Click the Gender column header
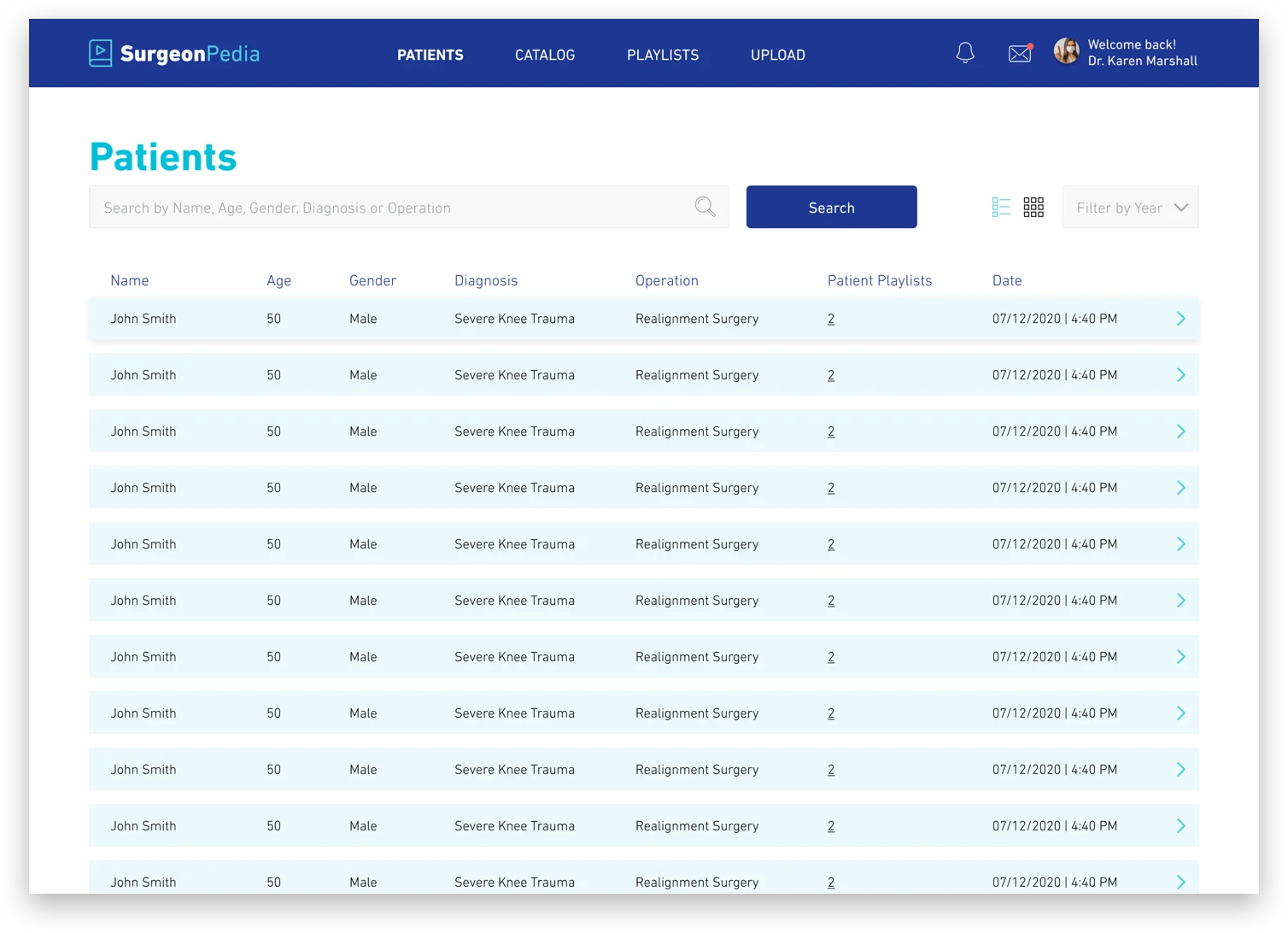 (373, 280)
